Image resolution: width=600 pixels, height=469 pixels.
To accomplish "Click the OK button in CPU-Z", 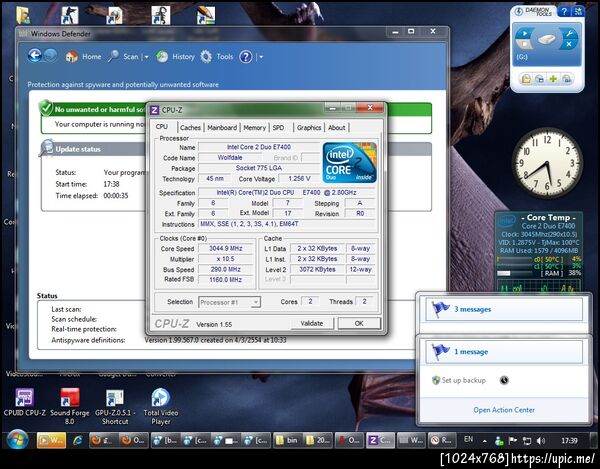I will (x=358, y=324).
